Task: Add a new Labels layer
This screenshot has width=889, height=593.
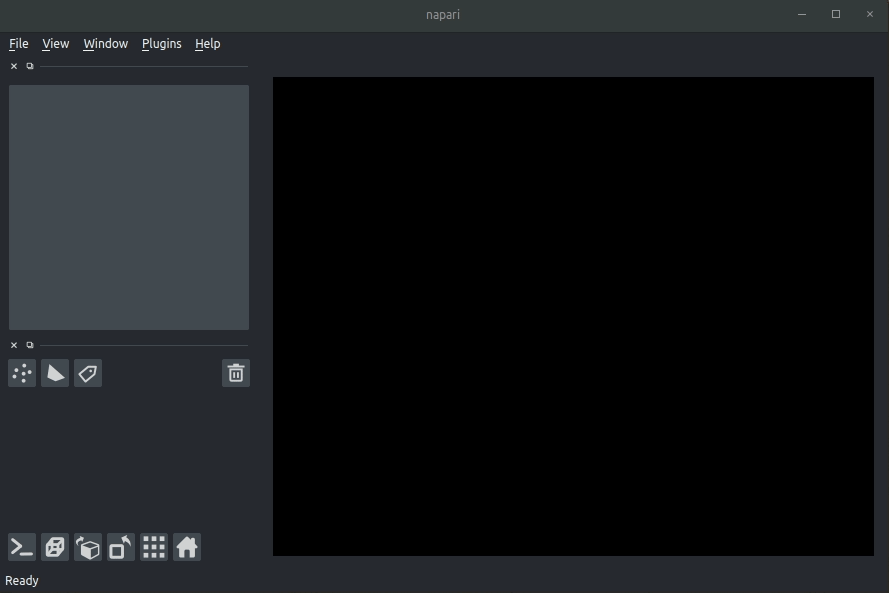Action: (x=87, y=373)
